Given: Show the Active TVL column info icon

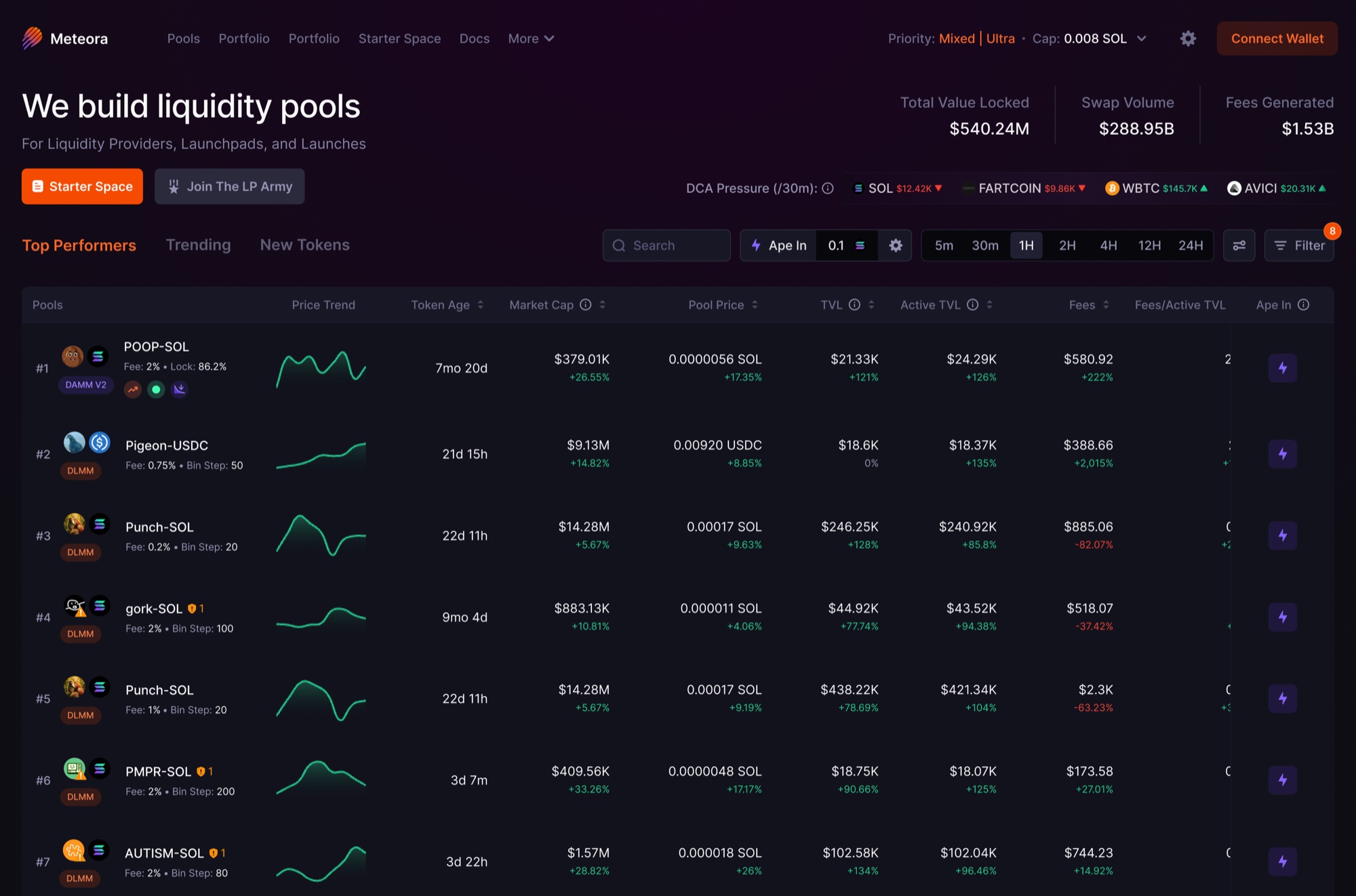Looking at the screenshot, I should pos(973,305).
